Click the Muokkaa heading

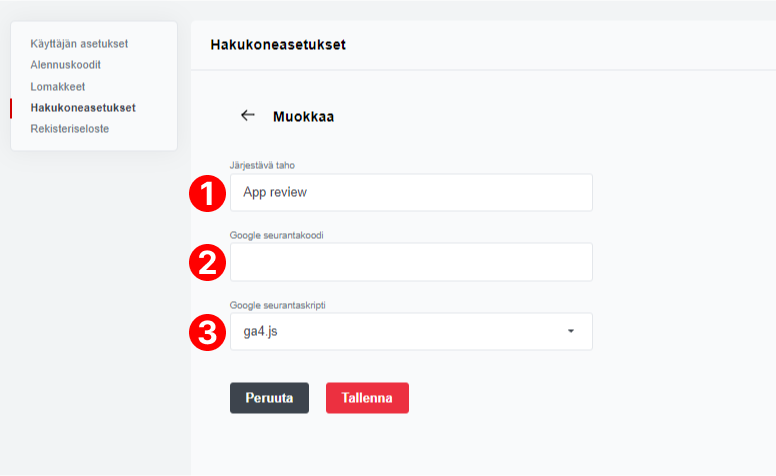[x=303, y=117]
